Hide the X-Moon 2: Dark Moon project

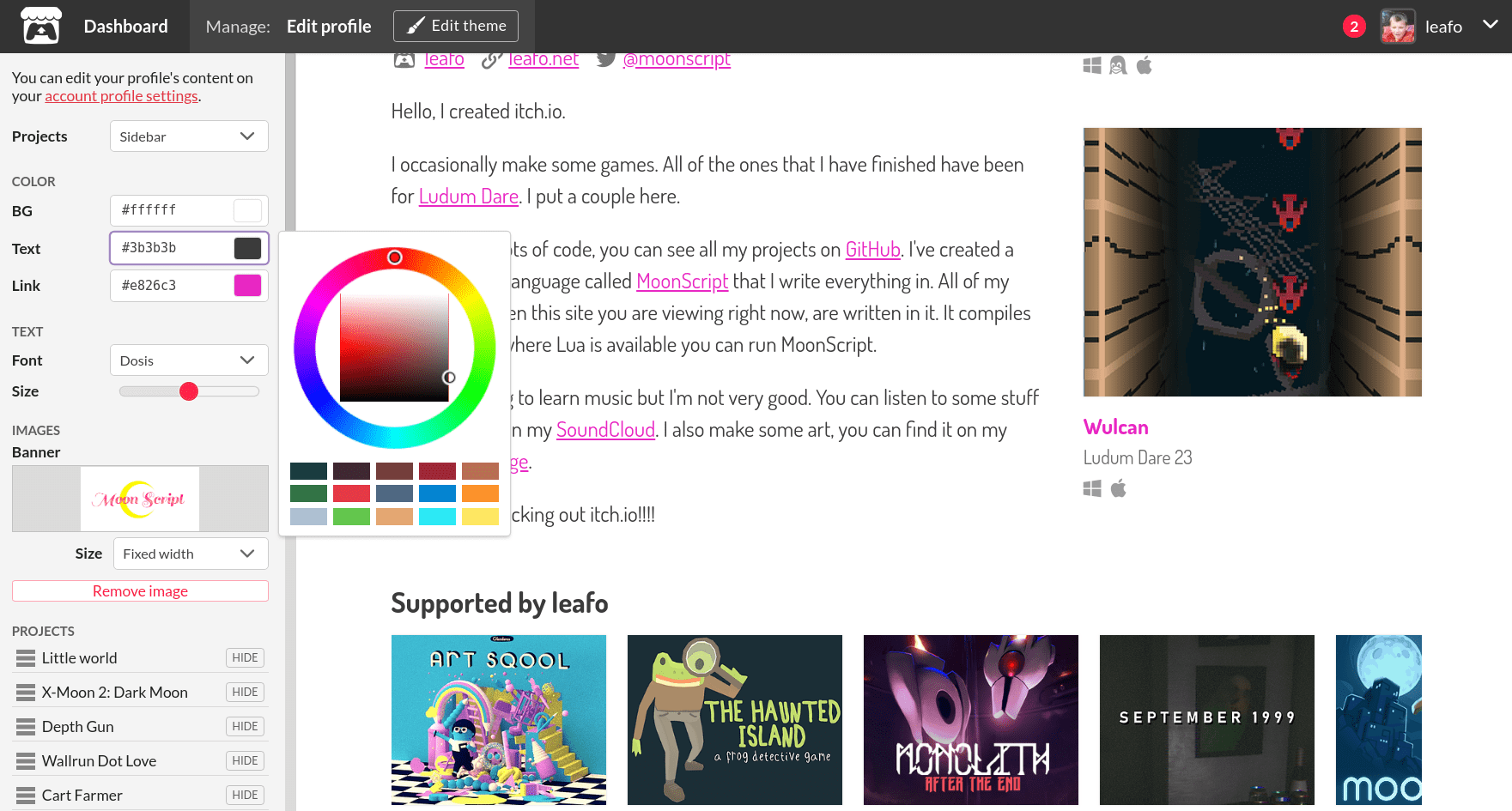coord(245,692)
